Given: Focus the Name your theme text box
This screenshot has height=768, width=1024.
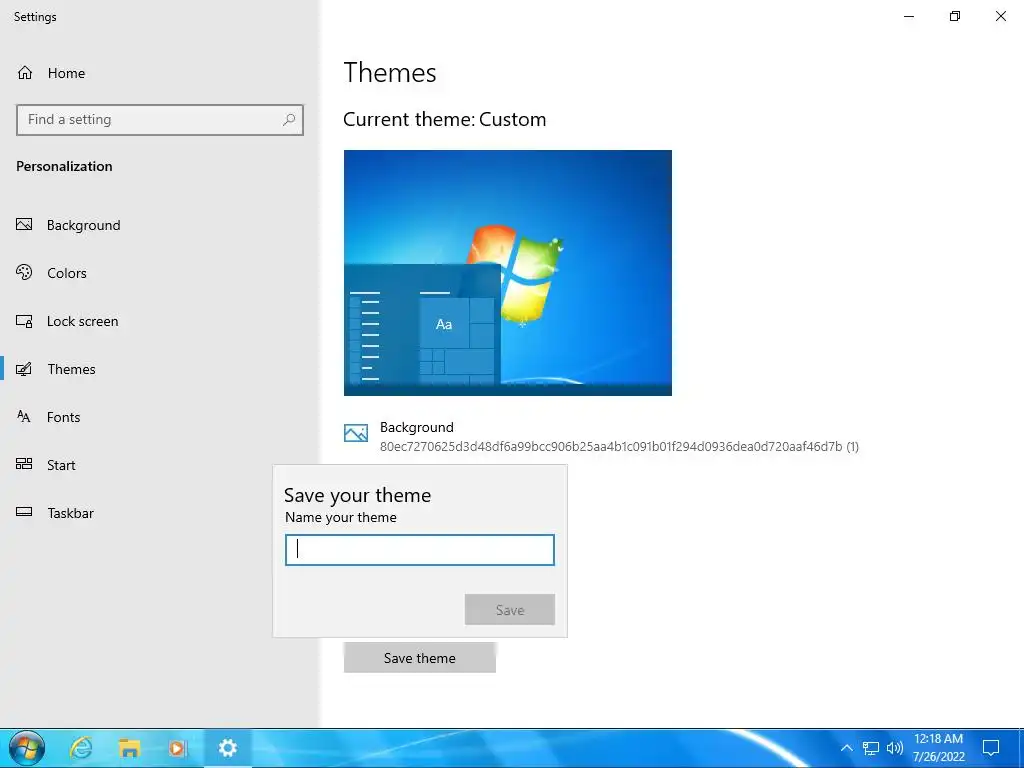Looking at the screenshot, I should pyautogui.click(x=420, y=550).
